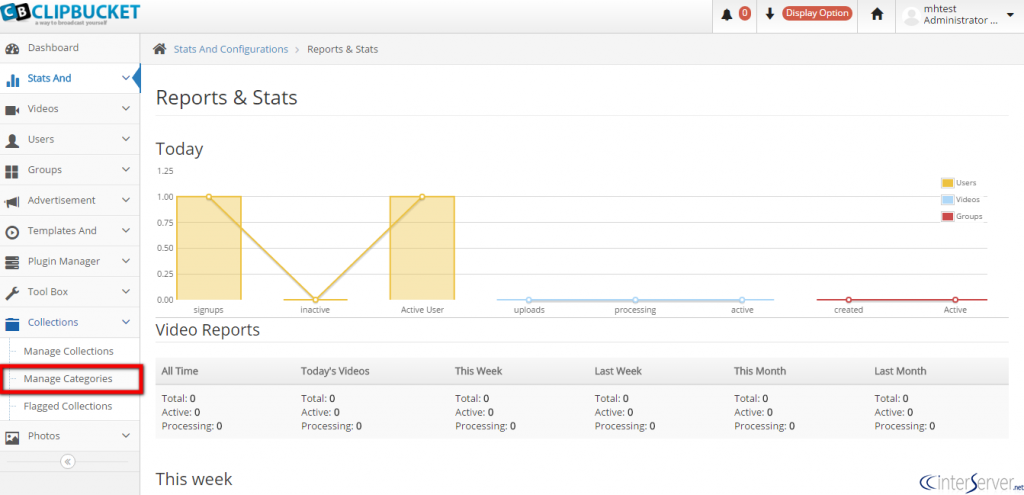Click the download arrow icon in header
The image size is (1024, 495).
click(770, 14)
